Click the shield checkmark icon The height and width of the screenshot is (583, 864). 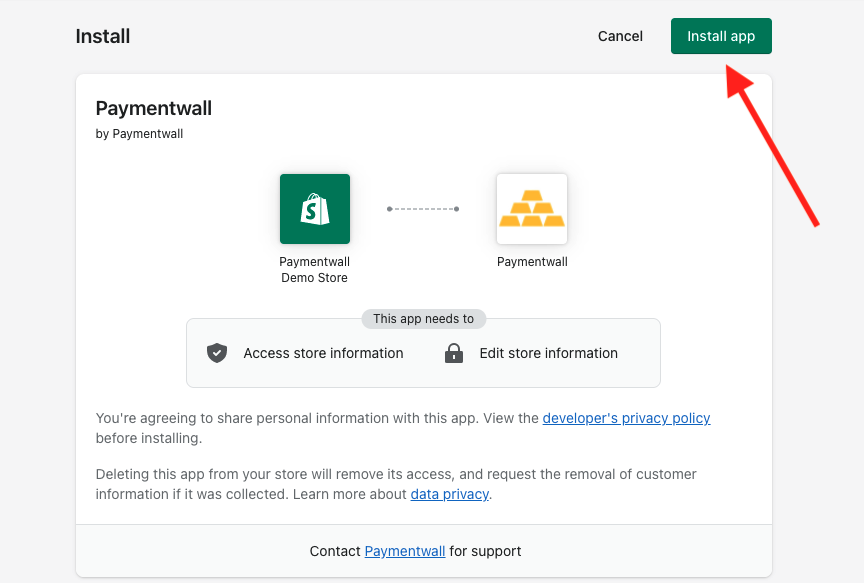pyautogui.click(x=217, y=353)
